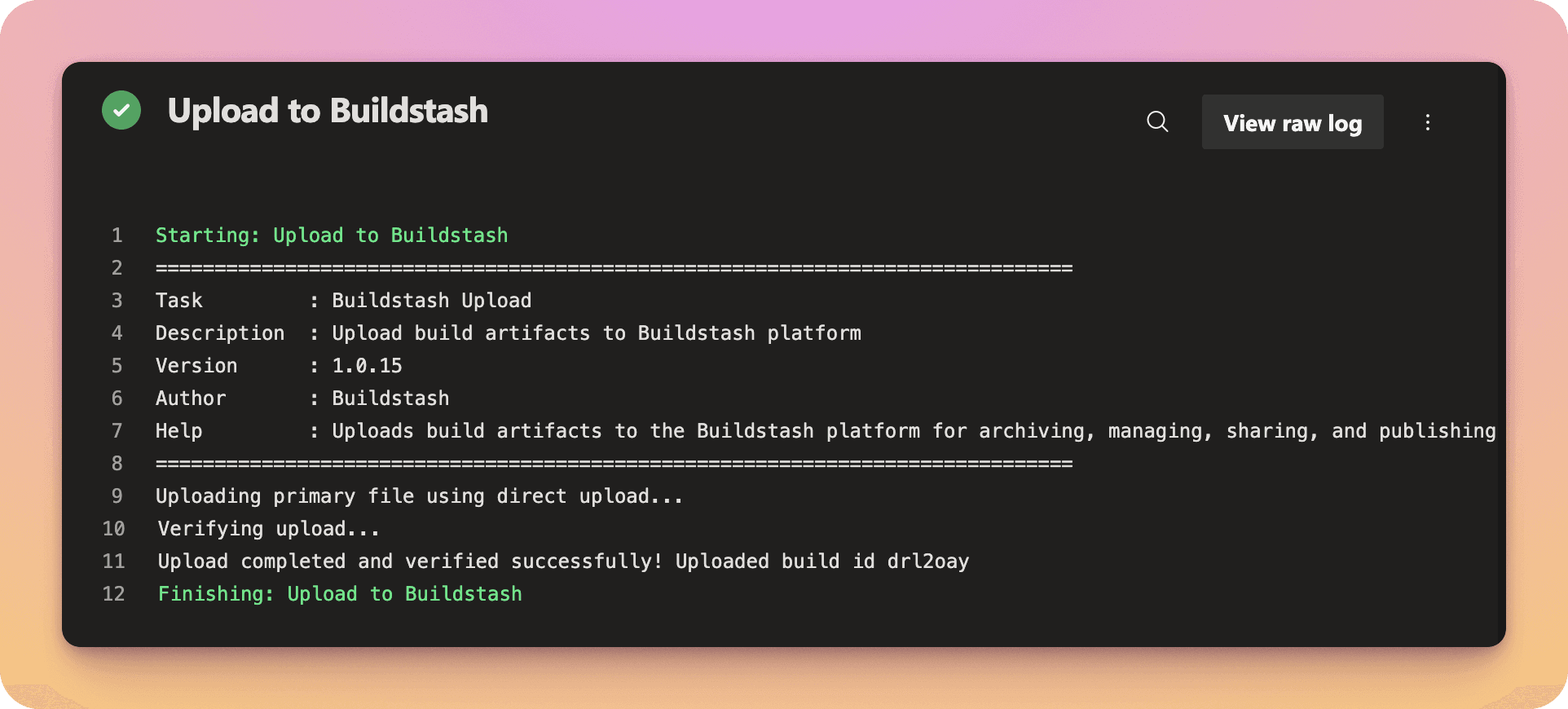The image size is (1568, 709).
Task: Select line number 2 in the log
Action: point(117,268)
